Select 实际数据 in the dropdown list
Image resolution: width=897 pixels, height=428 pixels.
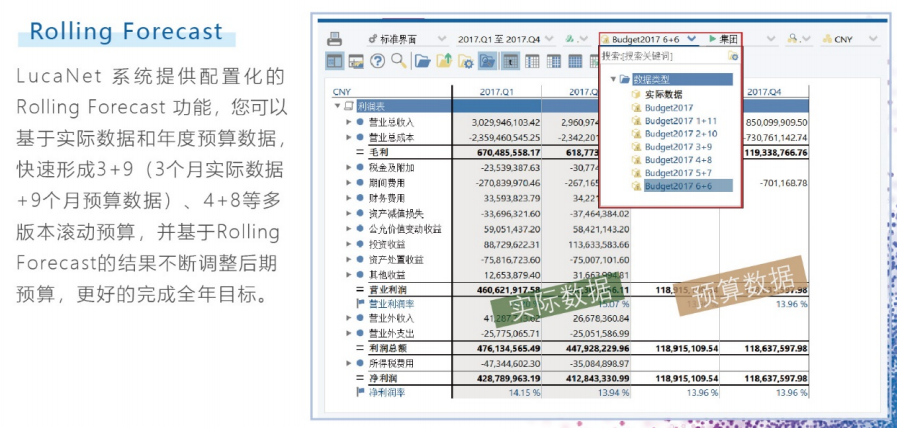664,93
